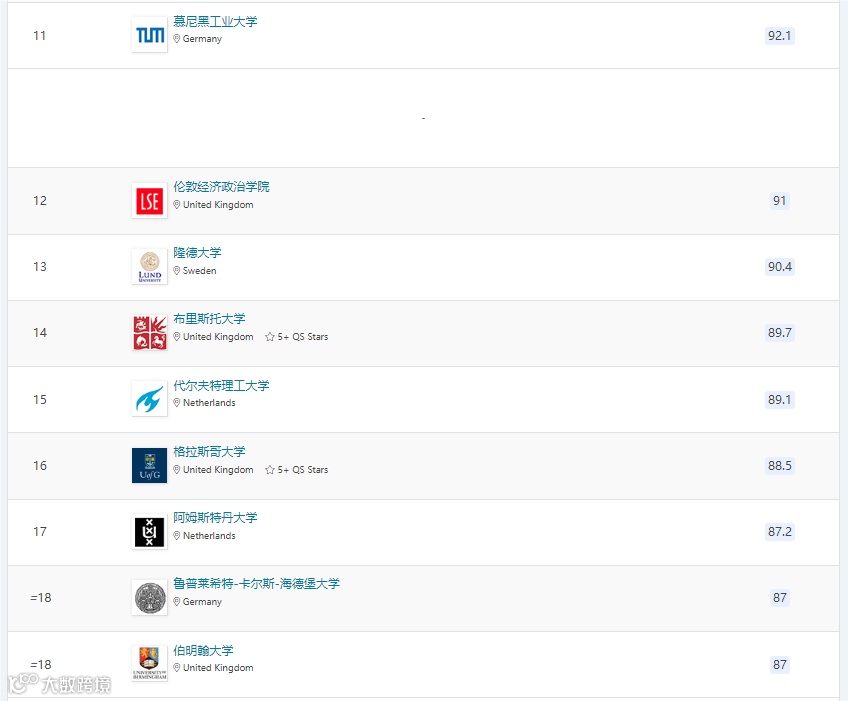Click the location pin next to Sweden
Viewport: 848px width, 701px height.
[x=178, y=270]
